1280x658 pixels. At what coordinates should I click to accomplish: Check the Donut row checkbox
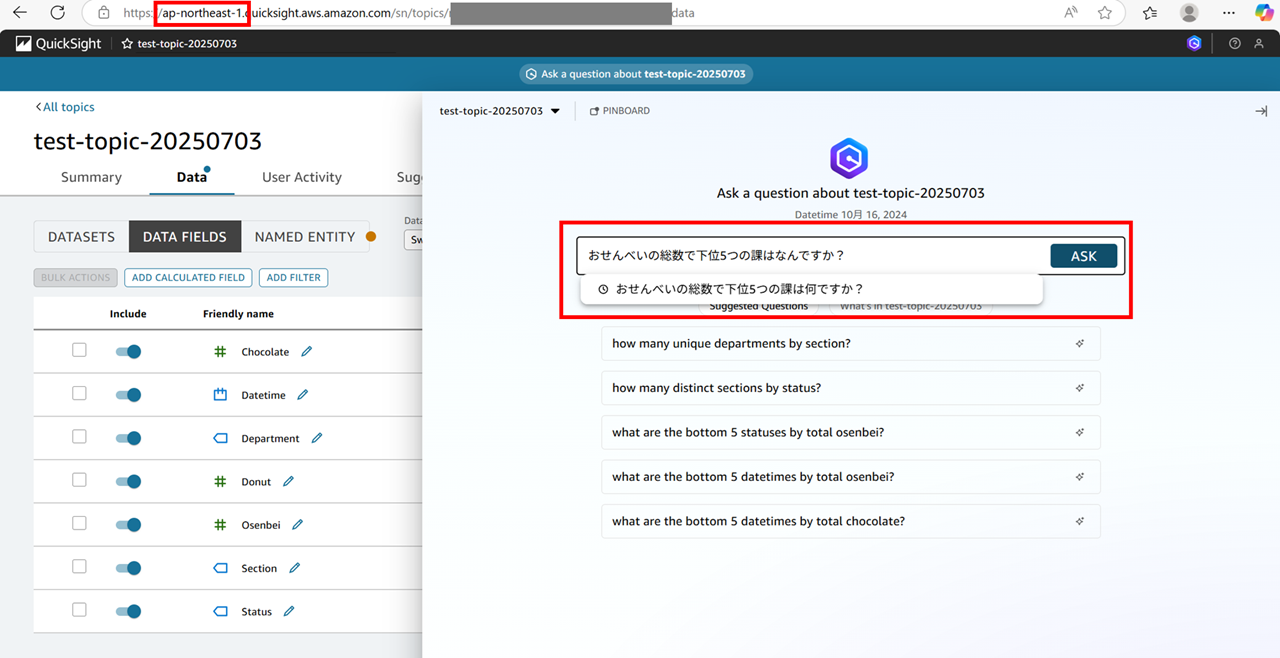coord(79,480)
